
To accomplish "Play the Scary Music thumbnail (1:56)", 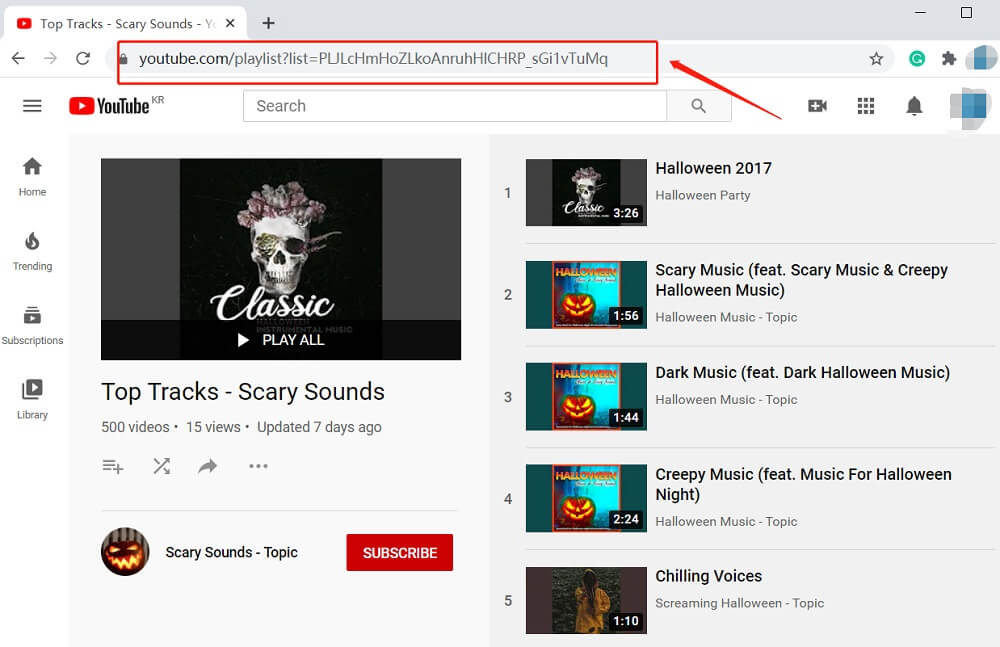I will [x=586, y=295].
